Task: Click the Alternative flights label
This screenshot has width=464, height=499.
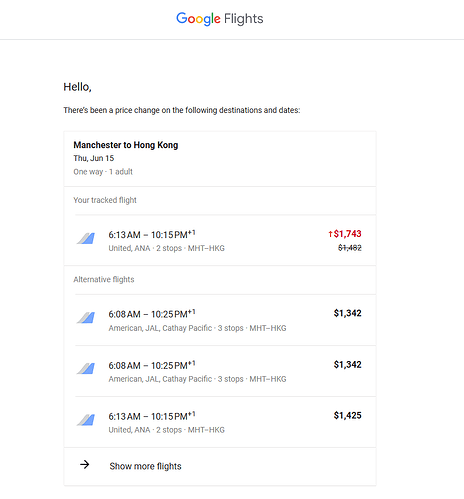Action: point(104,279)
